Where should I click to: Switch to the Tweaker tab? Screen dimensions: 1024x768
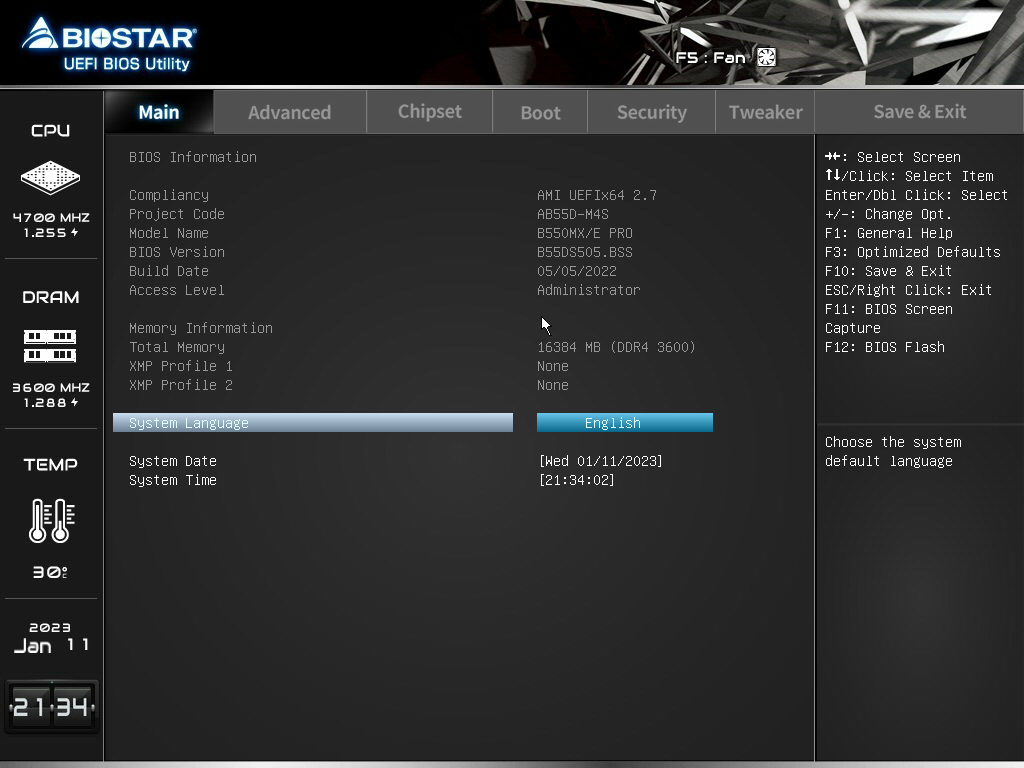pos(765,112)
